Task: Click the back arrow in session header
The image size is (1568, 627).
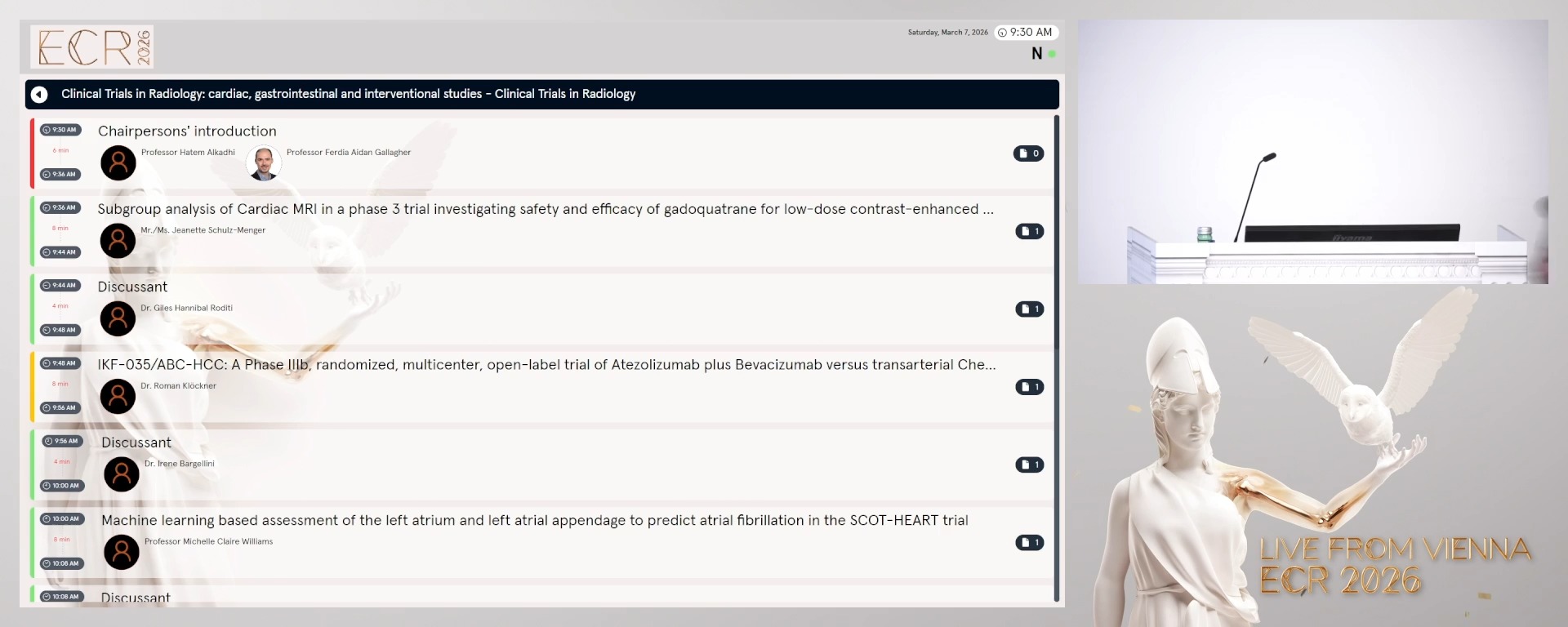Action: 39,95
